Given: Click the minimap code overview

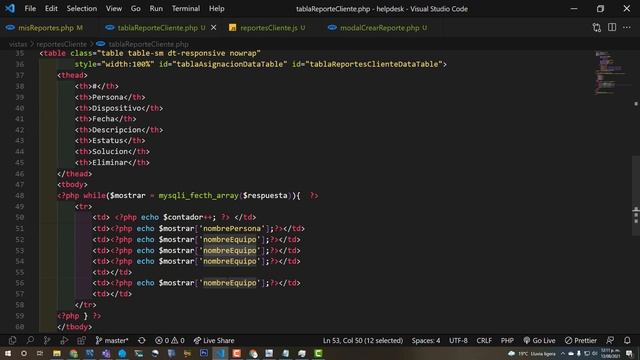Looking at the screenshot, I should [x=610, y=73].
